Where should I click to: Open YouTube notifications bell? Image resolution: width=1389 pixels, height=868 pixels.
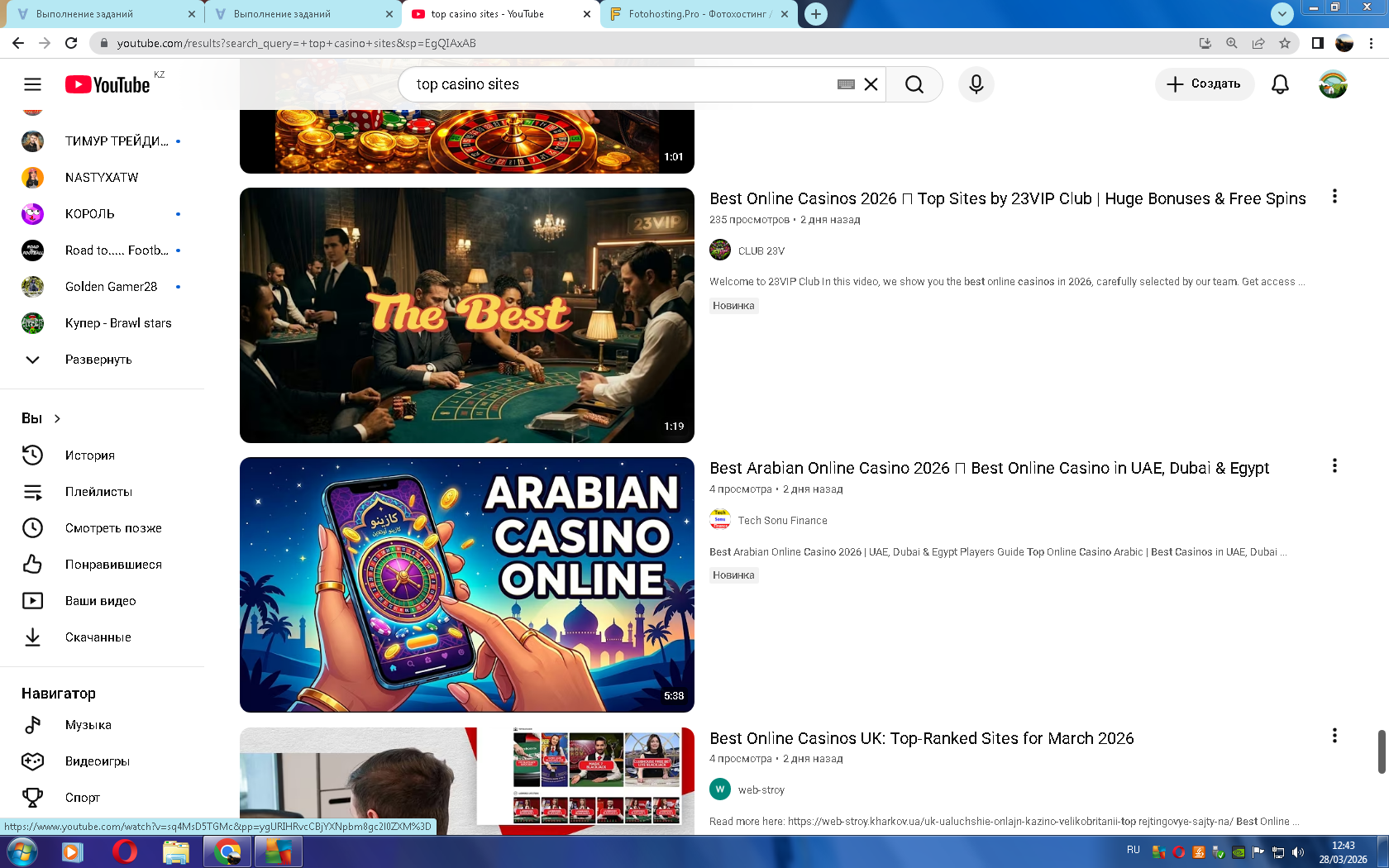pyautogui.click(x=1280, y=84)
